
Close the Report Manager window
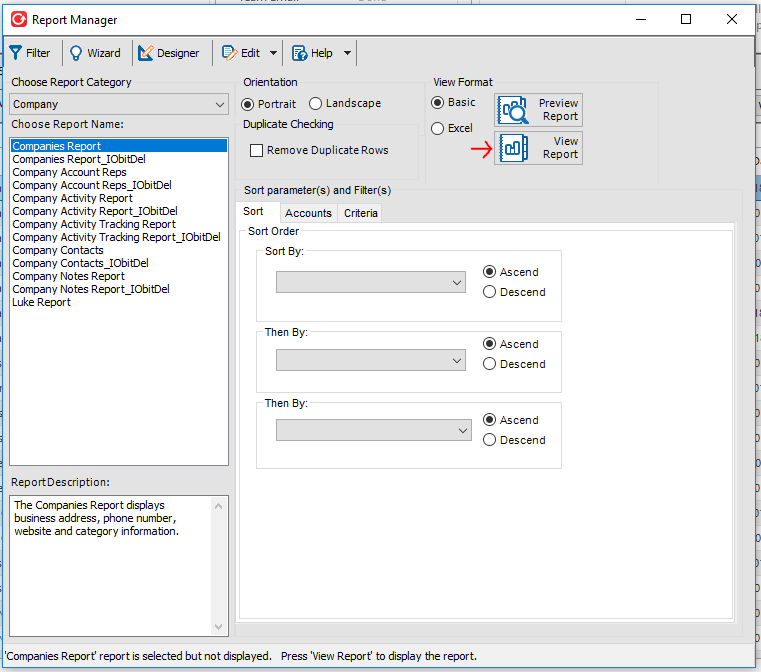coord(731,19)
